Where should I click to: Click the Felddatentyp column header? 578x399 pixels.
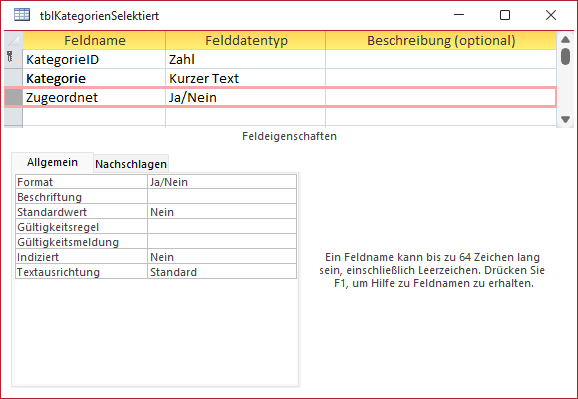click(246, 41)
